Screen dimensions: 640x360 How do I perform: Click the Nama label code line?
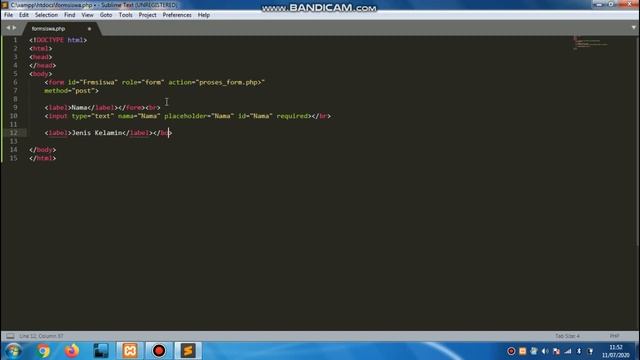102,107
